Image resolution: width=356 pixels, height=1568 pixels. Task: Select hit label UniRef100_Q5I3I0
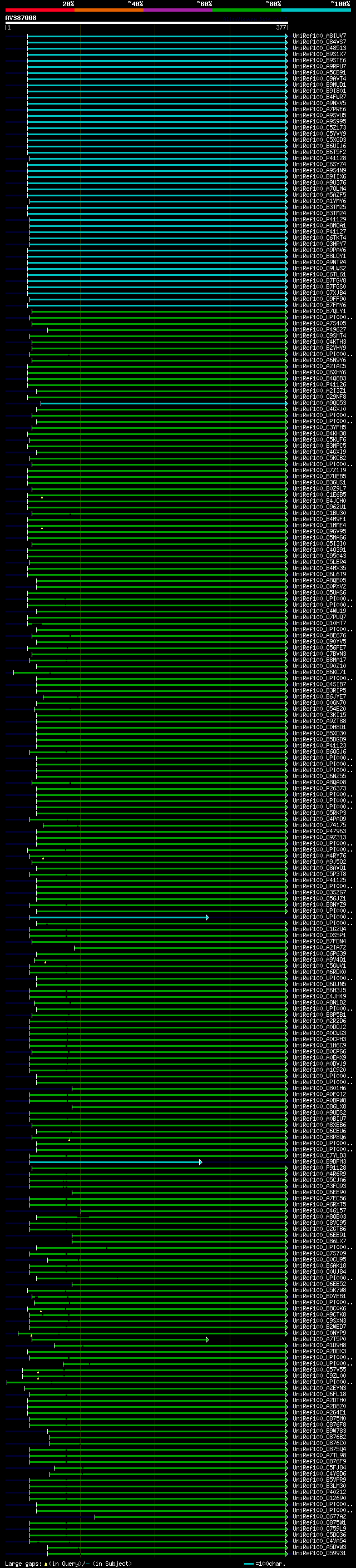319,543
